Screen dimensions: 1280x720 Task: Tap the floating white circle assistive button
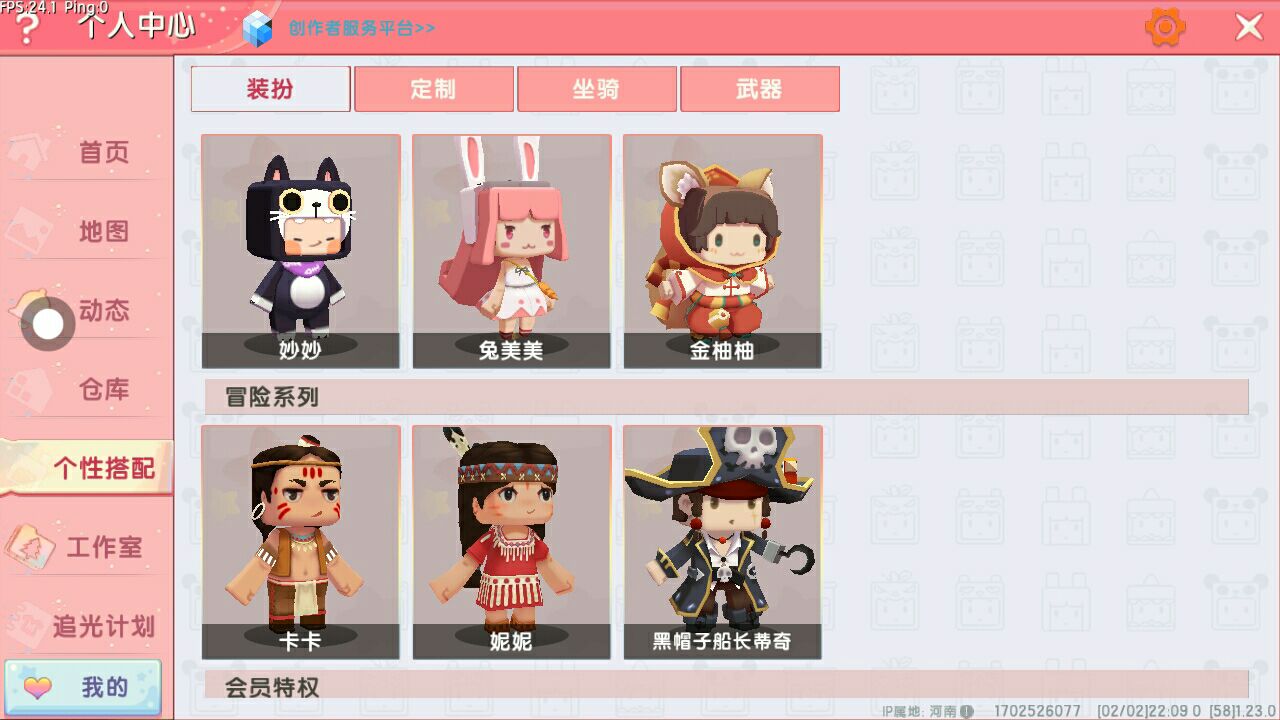(x=47, y=324)
